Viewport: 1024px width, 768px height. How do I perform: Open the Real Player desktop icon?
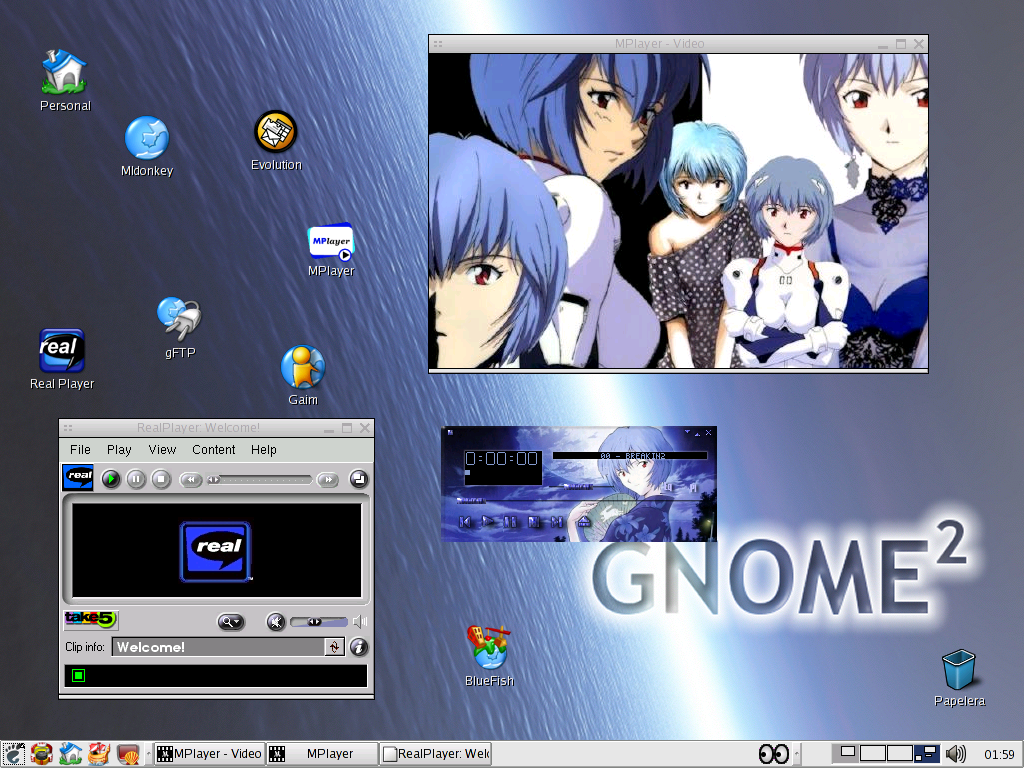[62, 359]
